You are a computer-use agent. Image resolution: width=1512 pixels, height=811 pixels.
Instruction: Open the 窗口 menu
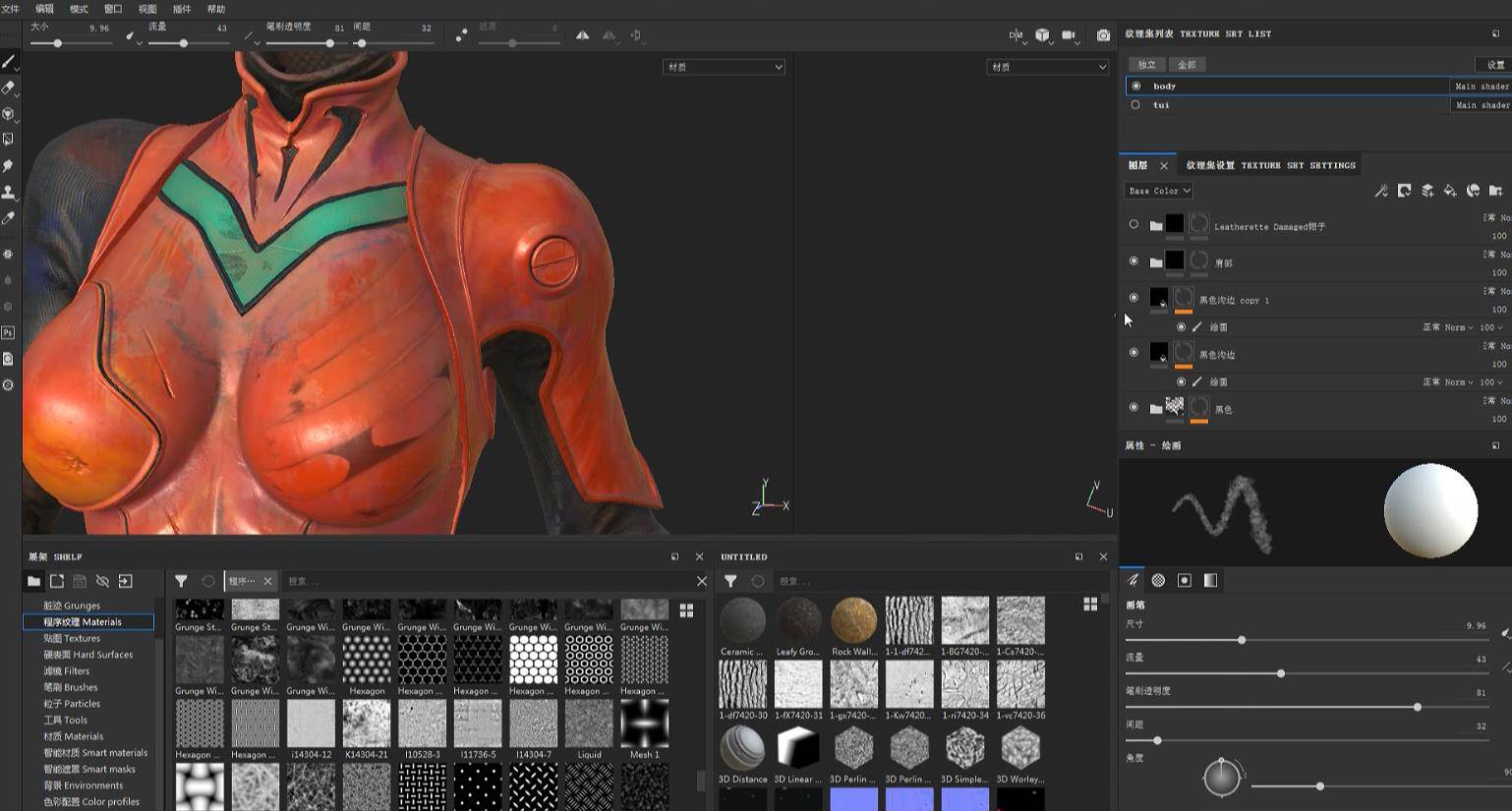click(x=113, y=9)
